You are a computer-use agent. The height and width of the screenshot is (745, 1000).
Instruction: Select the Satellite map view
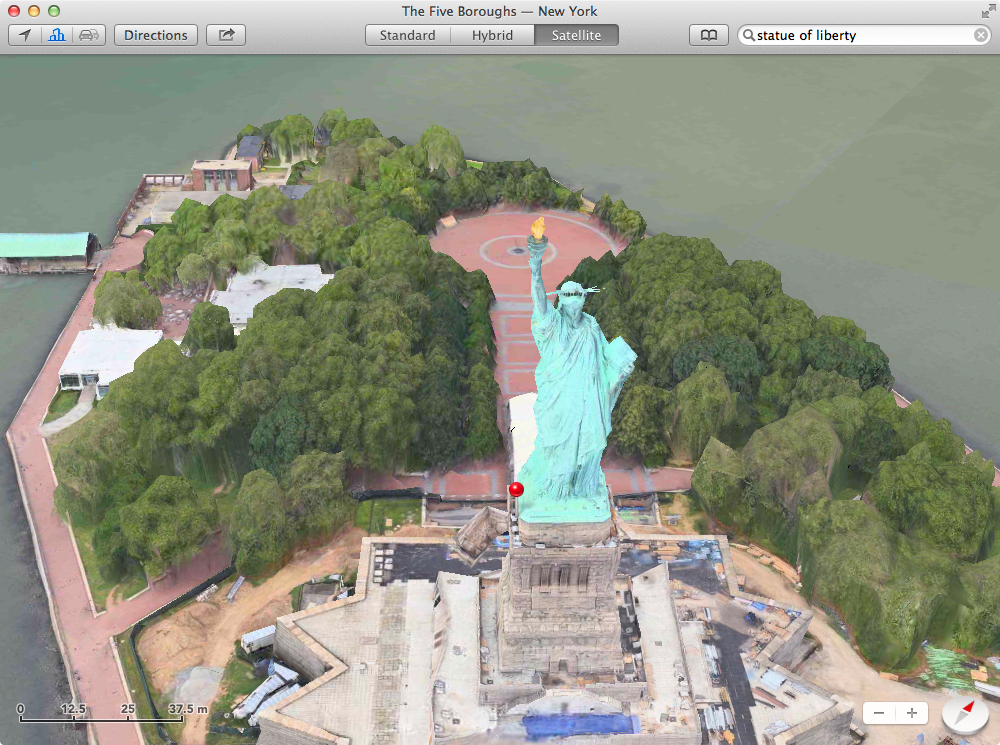[577, 35]
